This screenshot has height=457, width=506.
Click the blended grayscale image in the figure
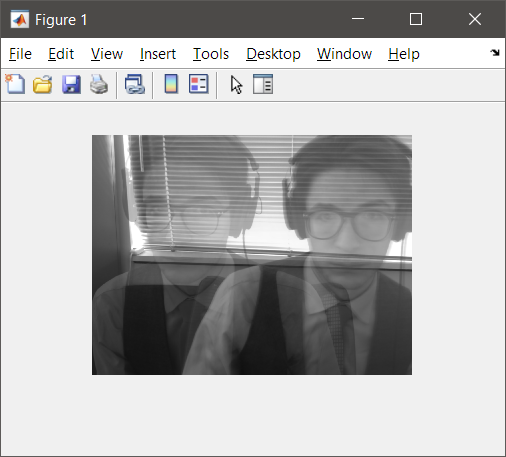click(x=252, y=255)
